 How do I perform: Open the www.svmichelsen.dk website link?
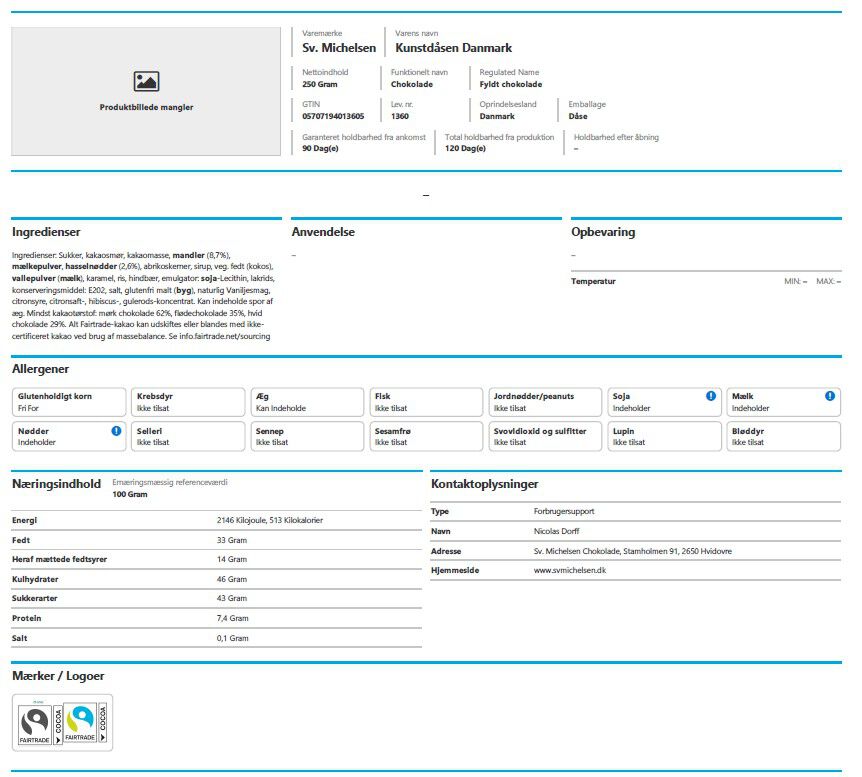pyautogui.click(x=570, y=570)
